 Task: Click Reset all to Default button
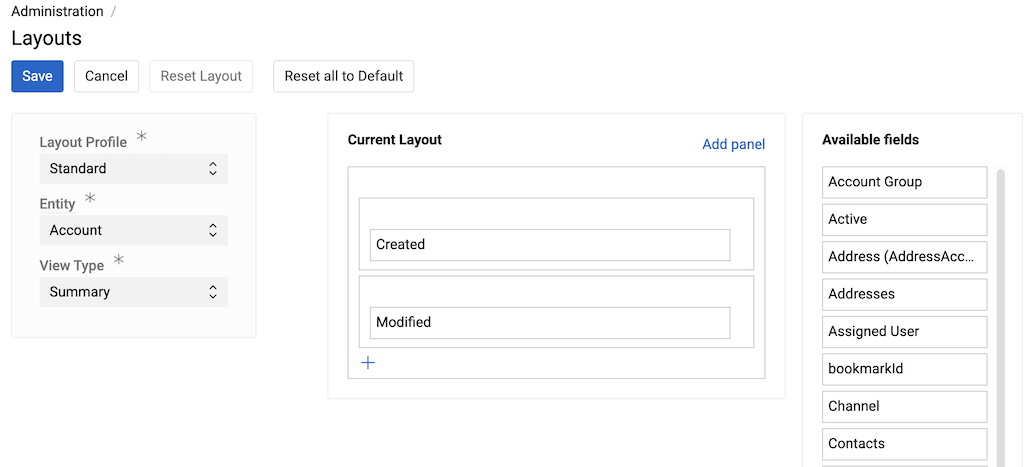tap(343, 76)
